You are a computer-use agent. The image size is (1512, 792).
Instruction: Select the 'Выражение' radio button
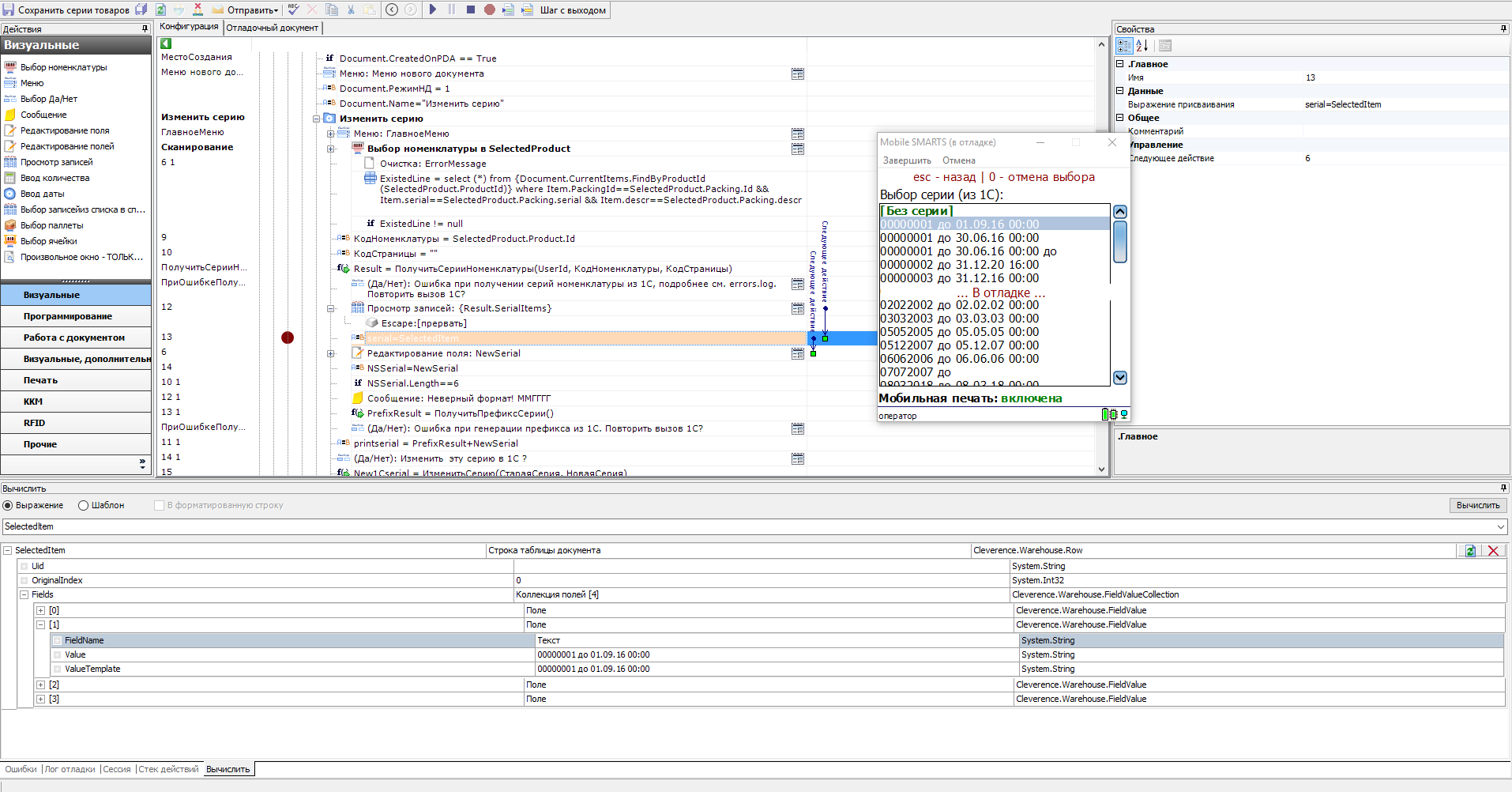(x=8, y=505)
